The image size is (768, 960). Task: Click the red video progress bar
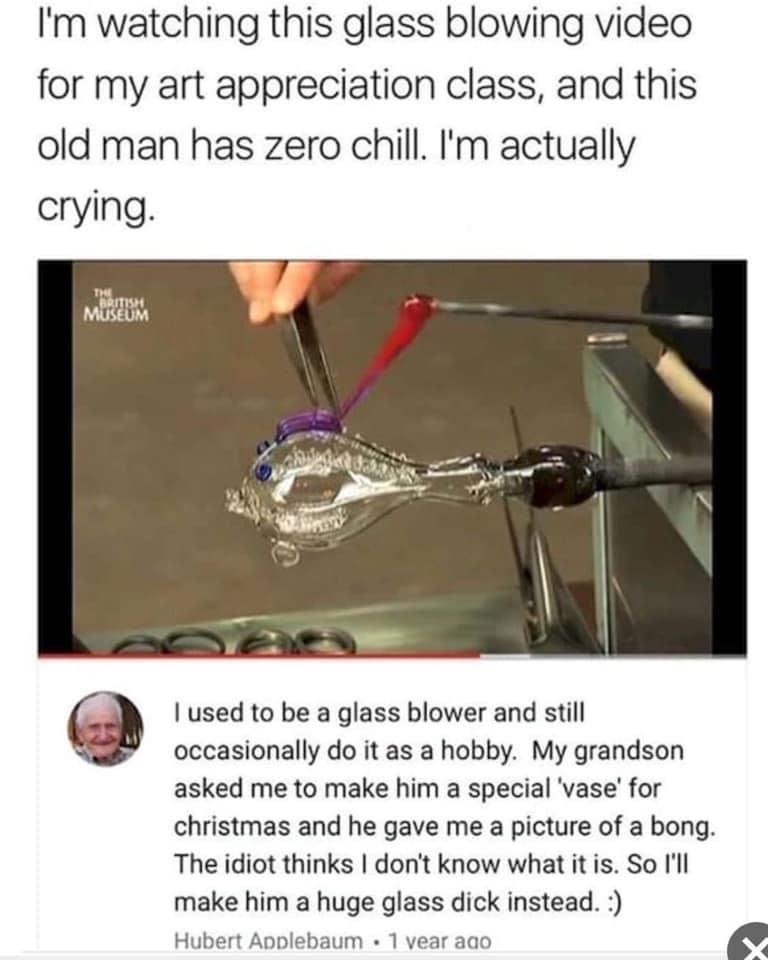(259, 655)
